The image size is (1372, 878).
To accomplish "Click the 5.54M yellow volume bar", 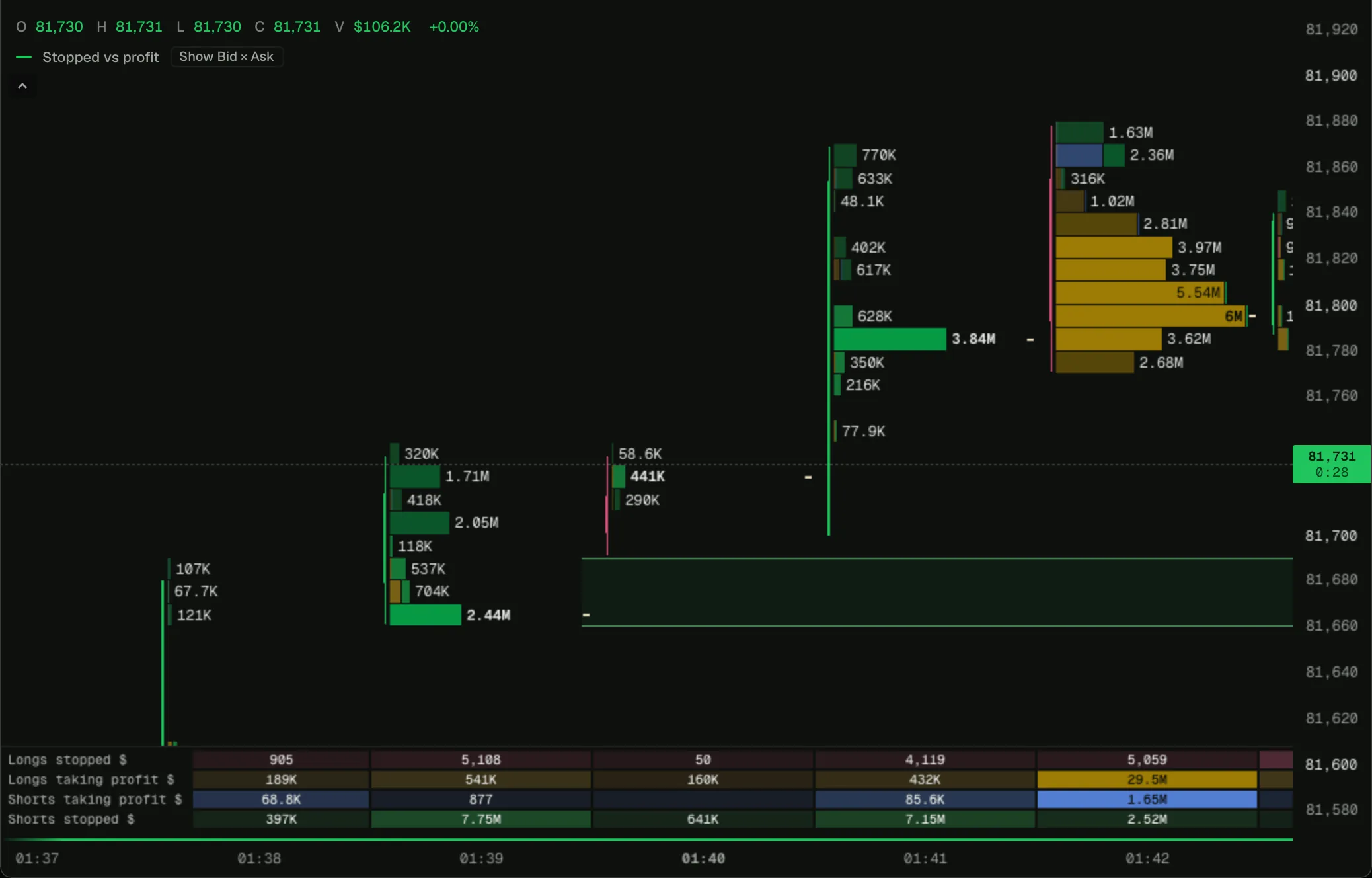I will (x=1140, y=293).
